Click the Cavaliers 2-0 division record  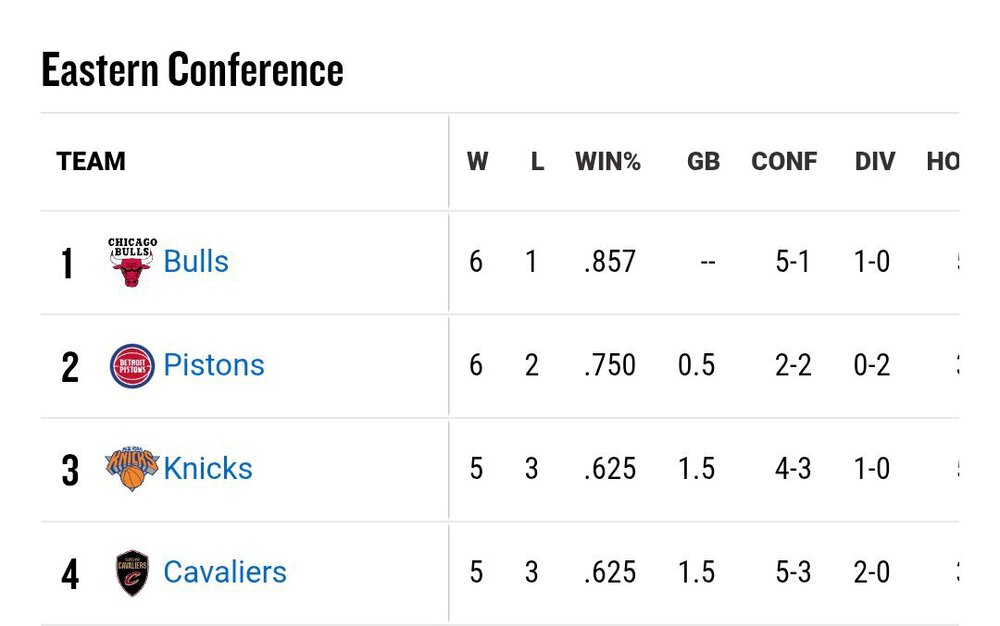point(872,572)
